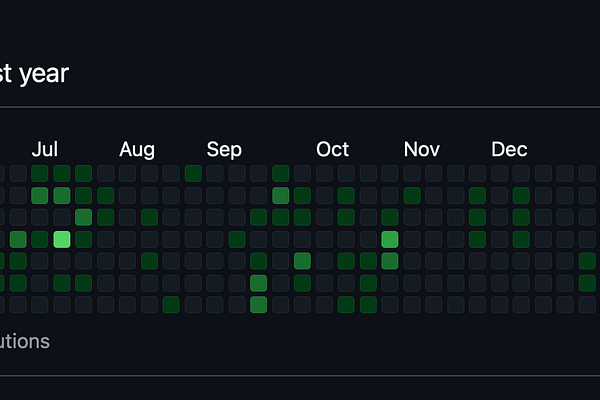Image resolution: width=600 pixels, height=400 pixels.
Task: Select the second-brightest green cell, just left of Nov
Action: [x=390, y=239]
